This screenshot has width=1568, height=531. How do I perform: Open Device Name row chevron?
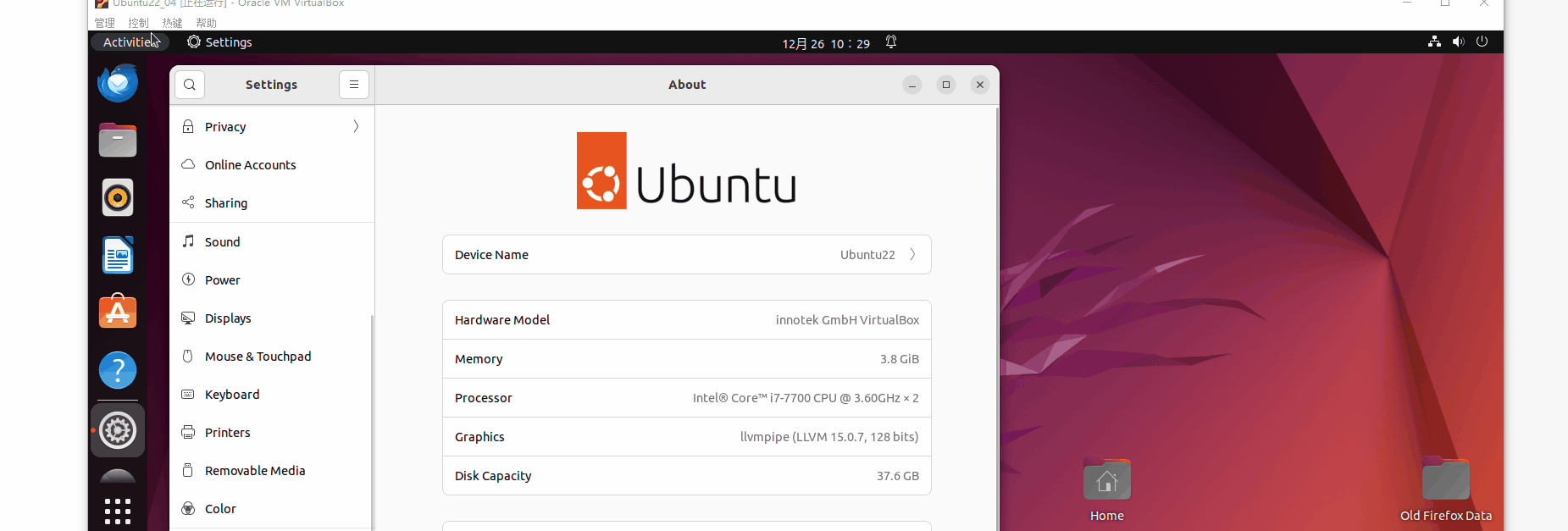913,254
